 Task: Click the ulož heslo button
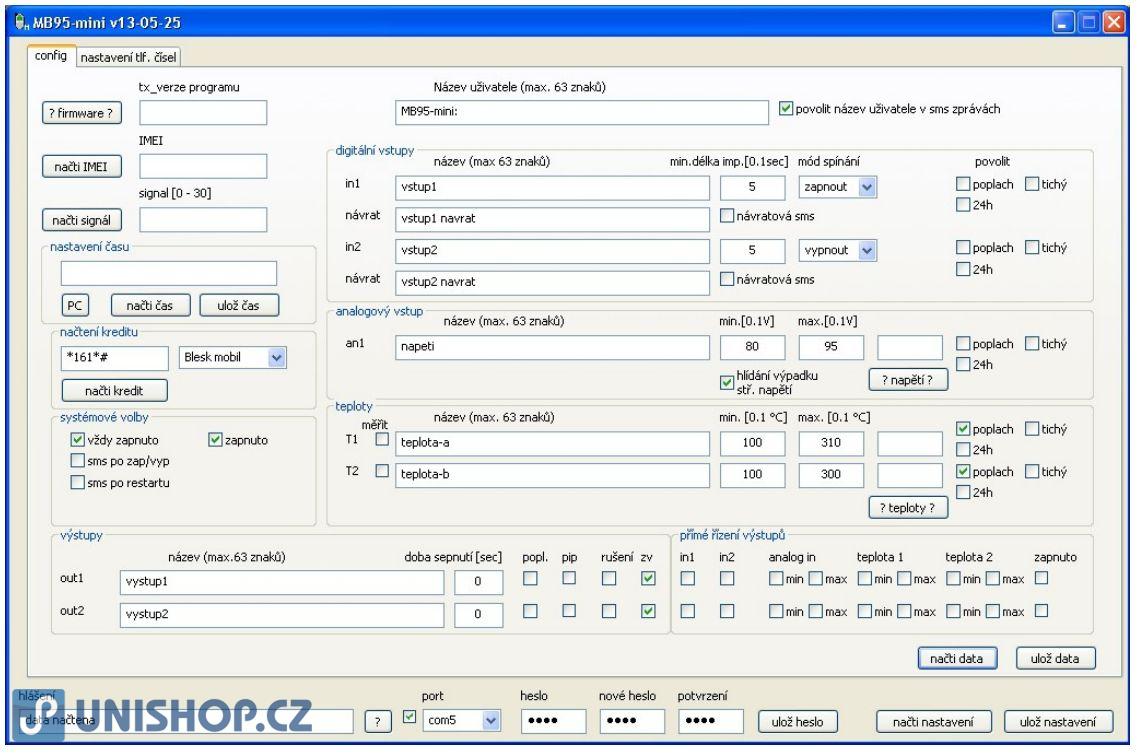(x=798, y=721)
